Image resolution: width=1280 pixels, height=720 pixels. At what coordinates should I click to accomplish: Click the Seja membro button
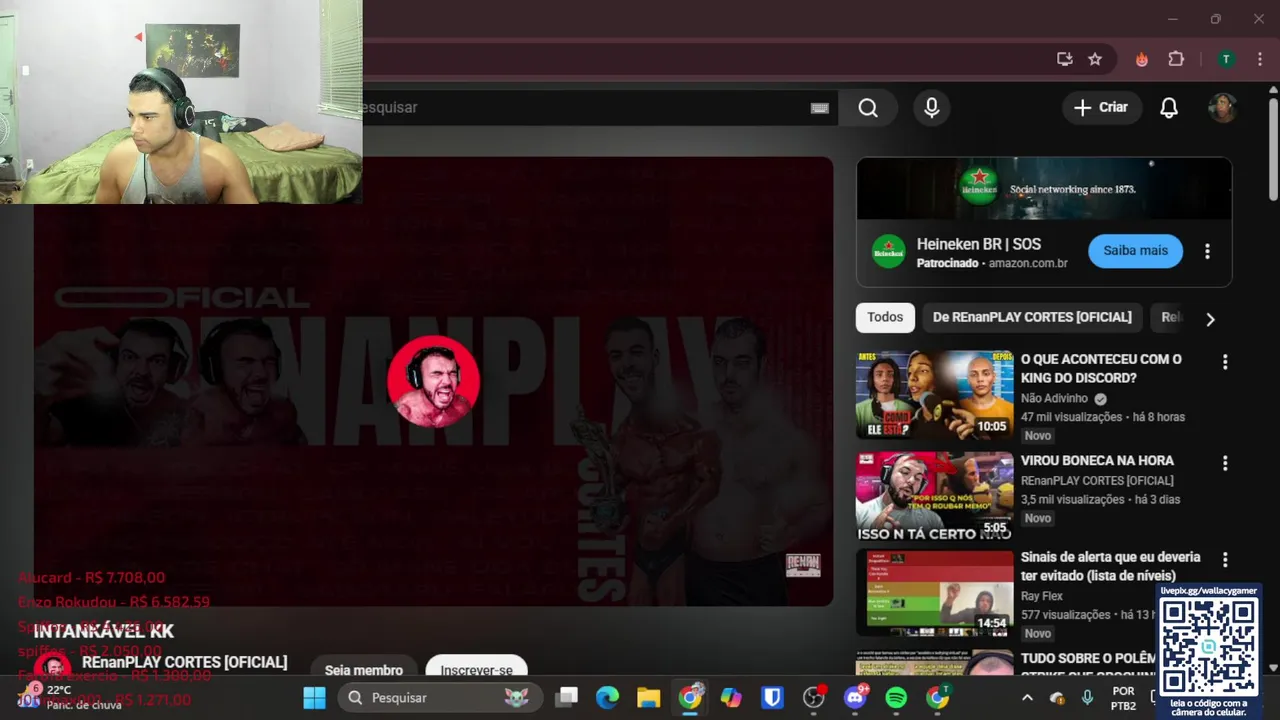[364, 670]
